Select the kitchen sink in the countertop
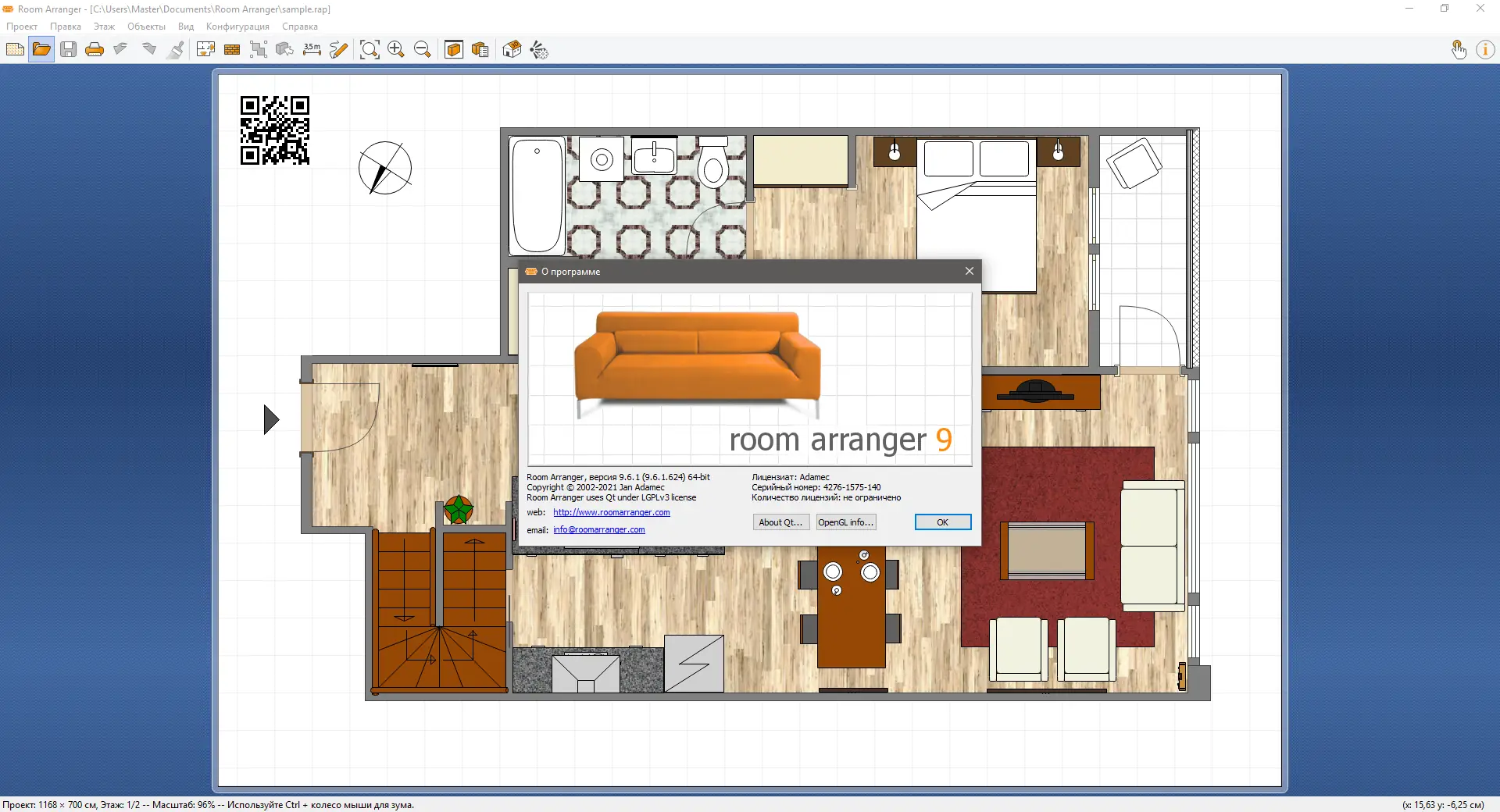This screenshot has height=812, width=1500. pos(586,672)
